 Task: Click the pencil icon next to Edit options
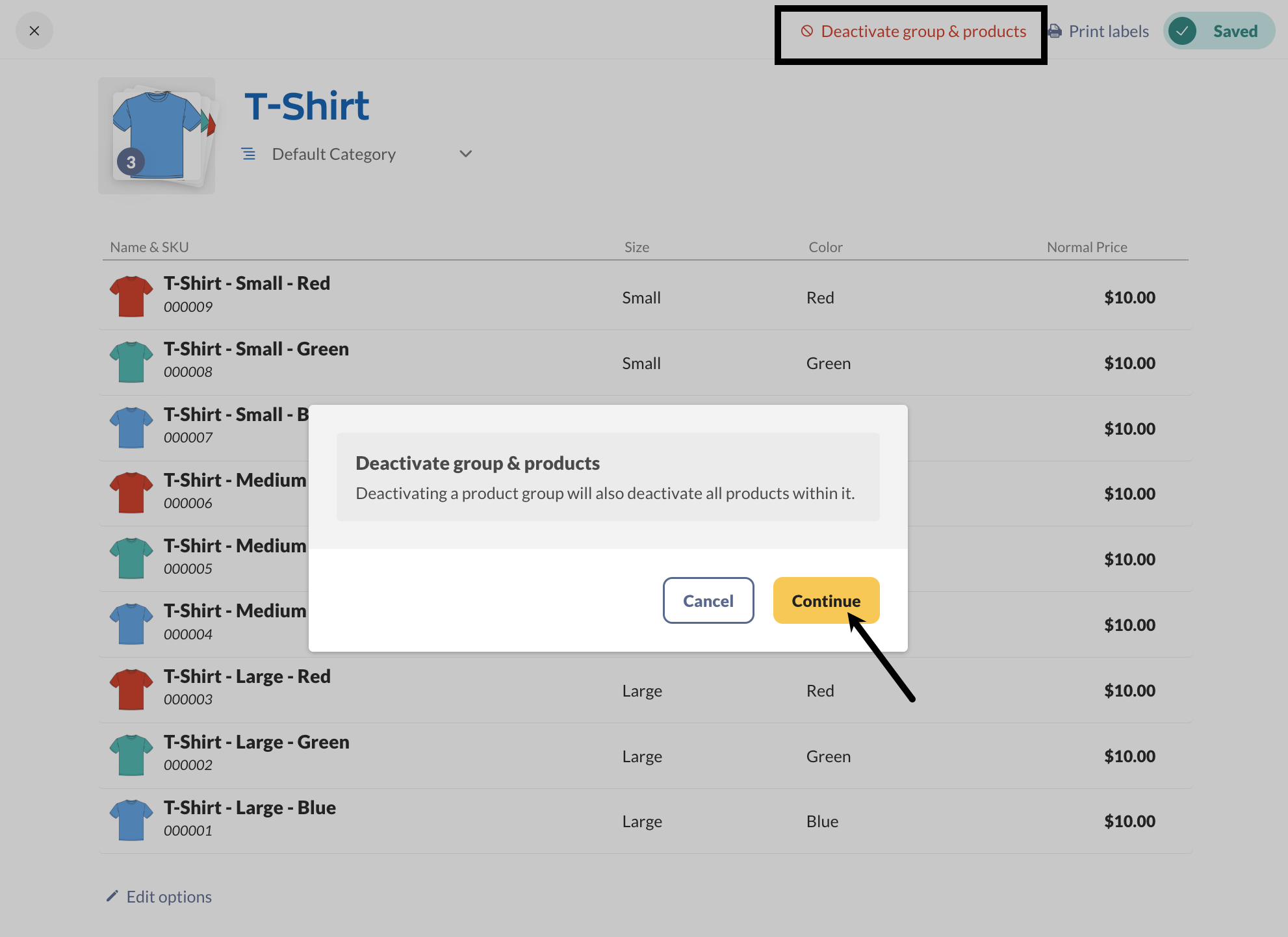coord(112,896)
